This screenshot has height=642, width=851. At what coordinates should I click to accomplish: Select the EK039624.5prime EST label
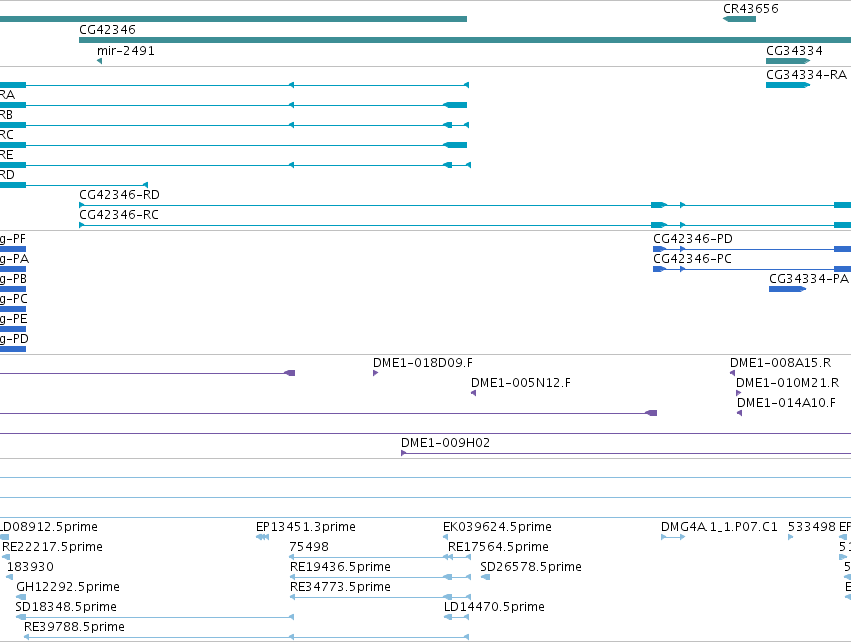coord(497,526)
